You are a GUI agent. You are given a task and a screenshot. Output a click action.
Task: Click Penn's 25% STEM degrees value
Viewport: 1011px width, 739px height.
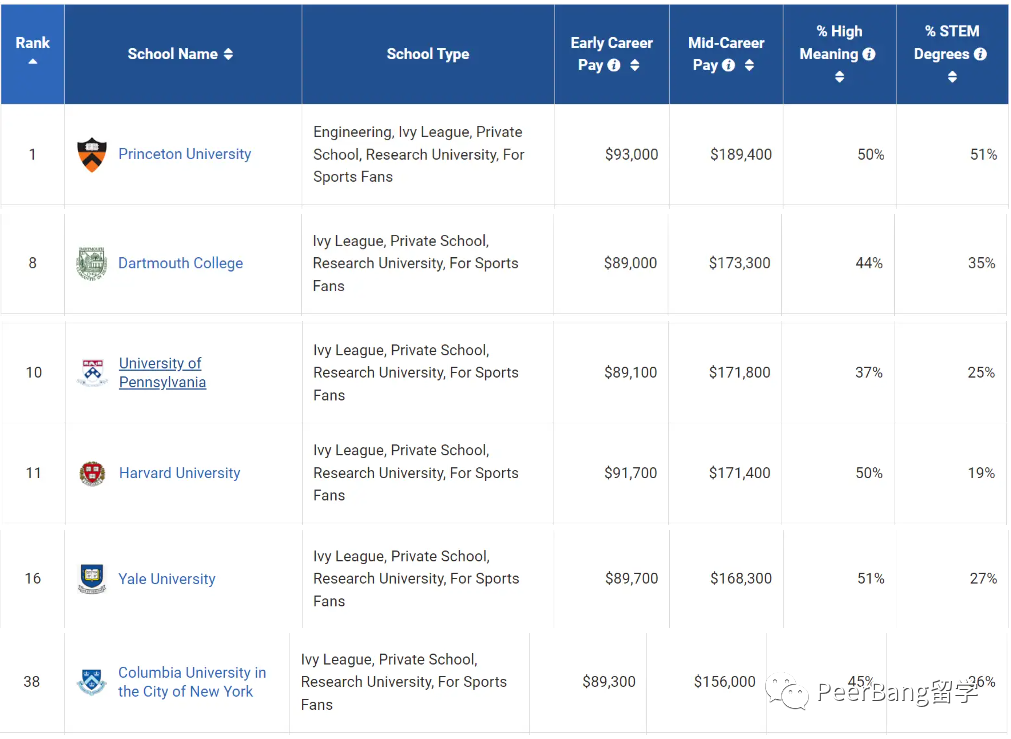point(981,373)
